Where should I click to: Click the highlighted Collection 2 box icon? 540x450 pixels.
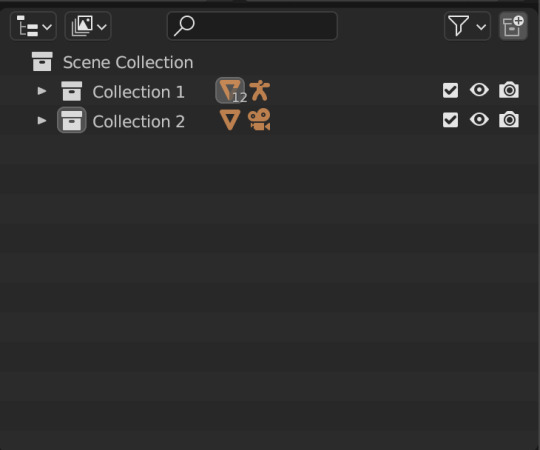72,121
